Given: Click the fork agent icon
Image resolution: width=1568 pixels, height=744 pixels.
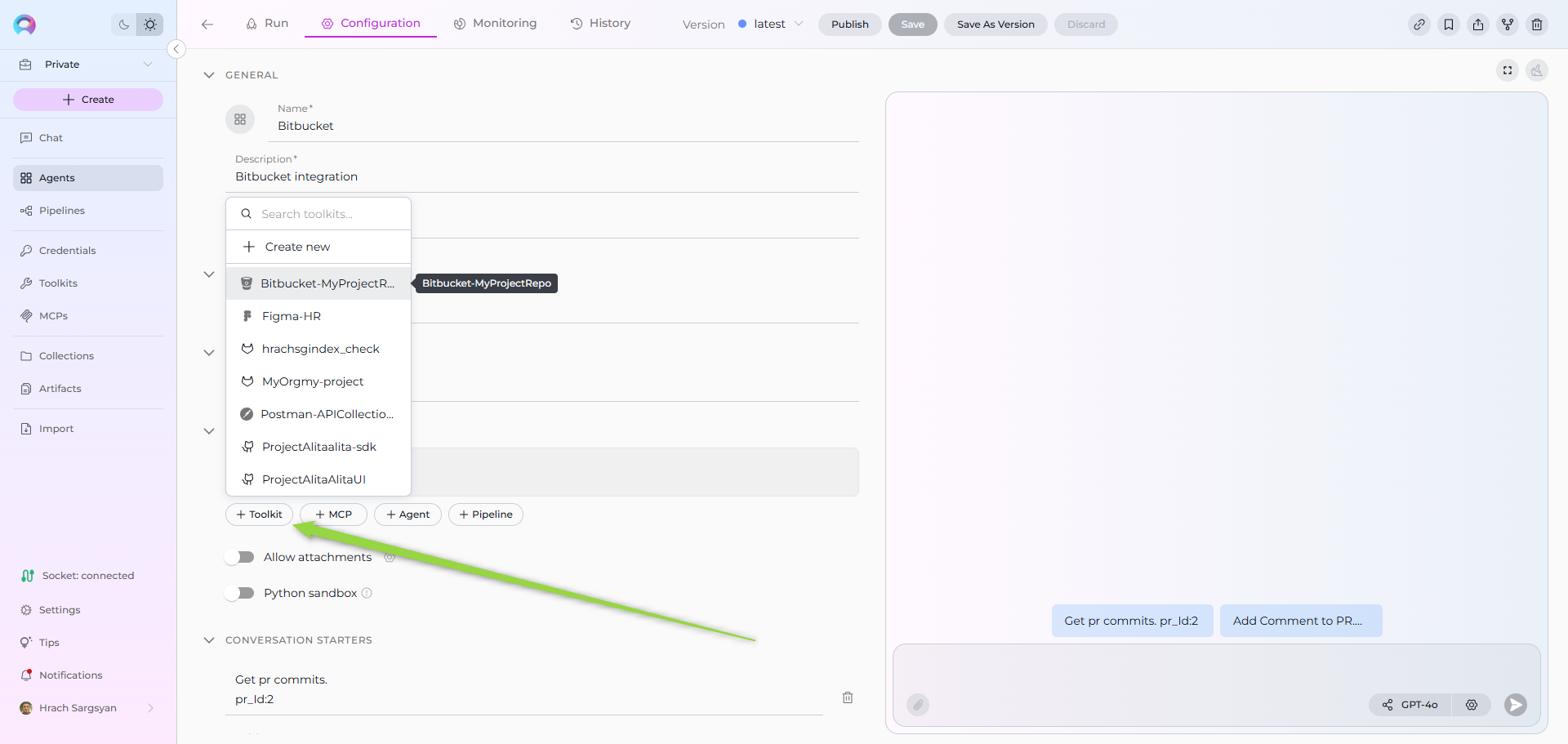Looking at the screenshot, I should (1508, 25).
